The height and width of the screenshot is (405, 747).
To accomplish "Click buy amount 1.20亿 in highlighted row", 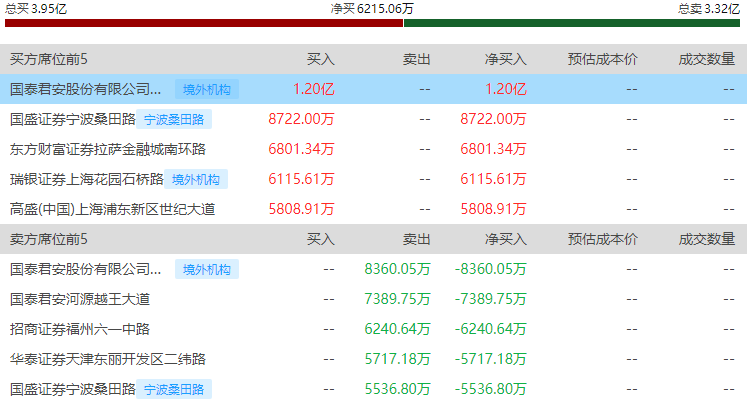I will click(x=313, y=89).
